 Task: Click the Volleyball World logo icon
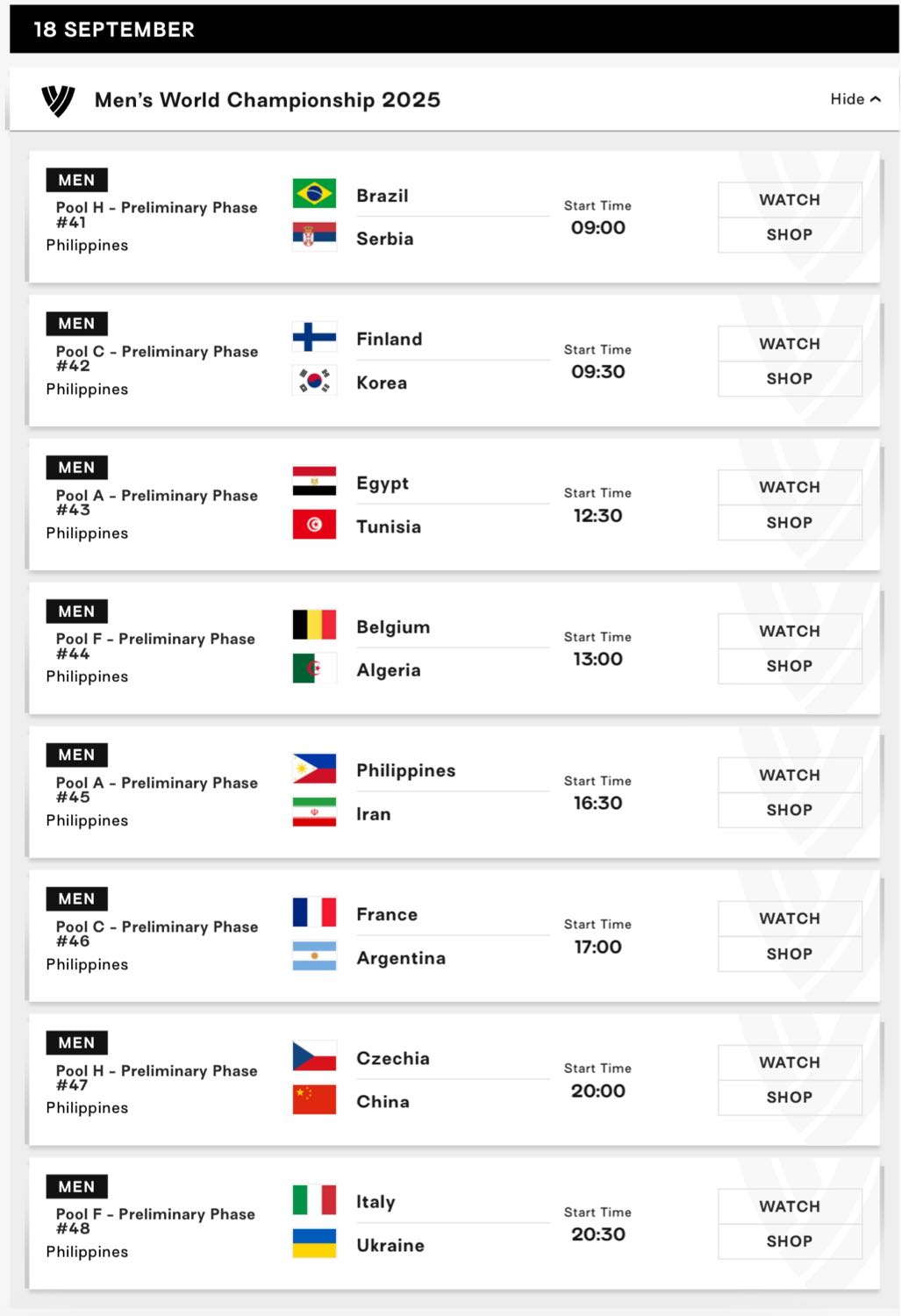point(59,101)
